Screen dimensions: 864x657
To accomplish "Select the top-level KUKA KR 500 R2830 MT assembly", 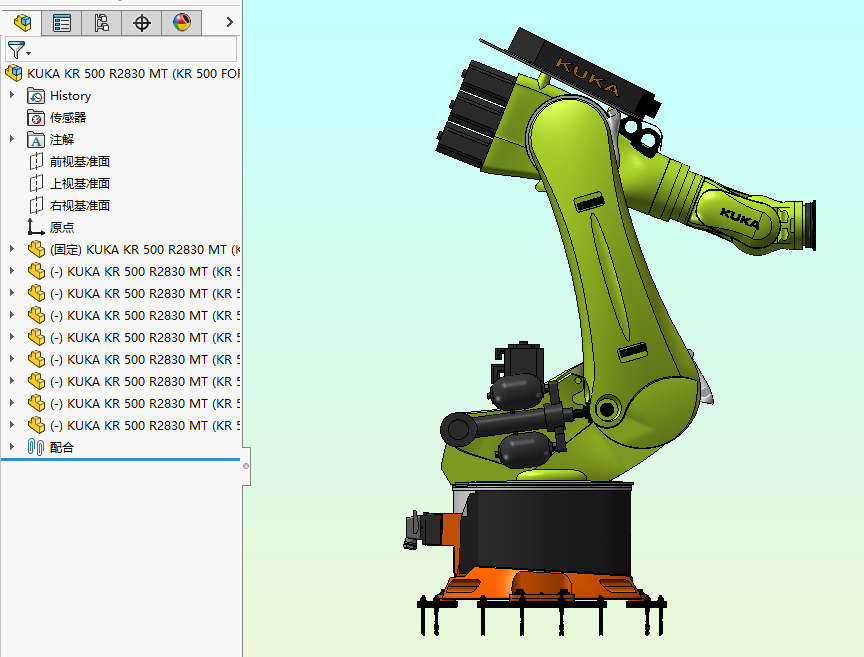I will pyautogui.click(x=122, y=73).
